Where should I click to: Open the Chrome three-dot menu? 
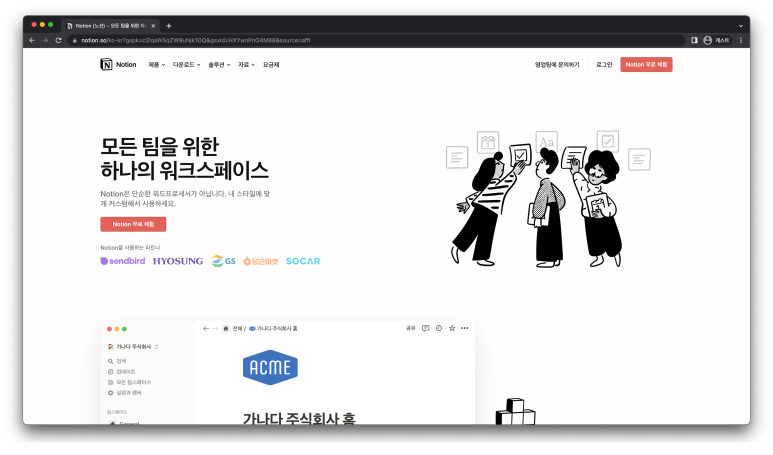(x=741, y=40)
